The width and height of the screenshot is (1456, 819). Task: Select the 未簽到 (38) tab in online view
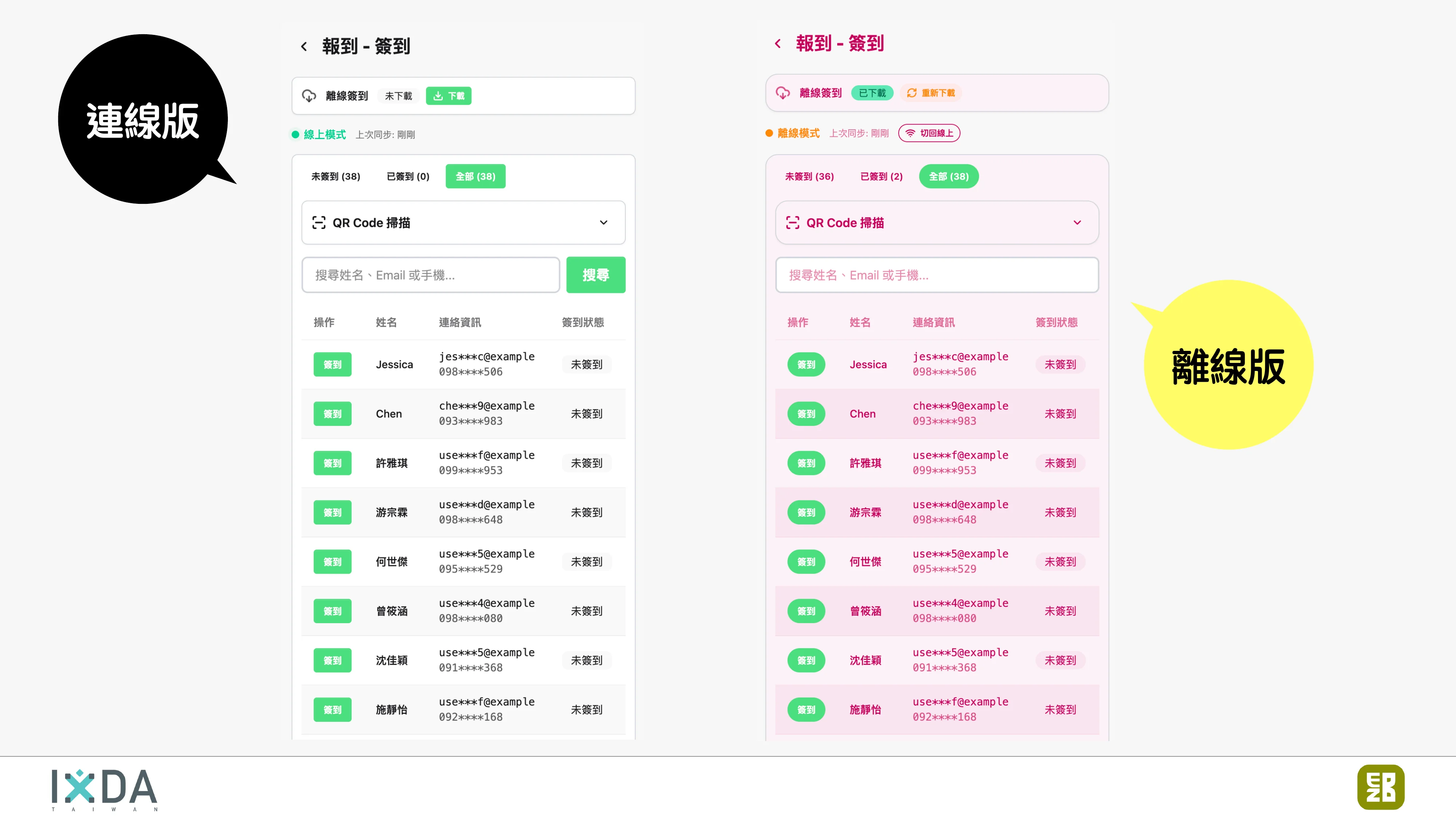(336, 176)
